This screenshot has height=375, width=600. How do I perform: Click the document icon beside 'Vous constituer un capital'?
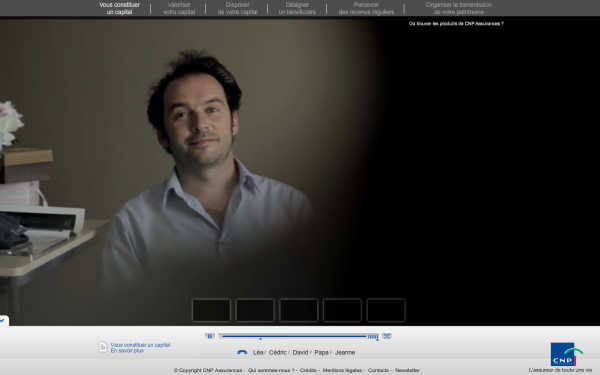click(x=103, y=347)
